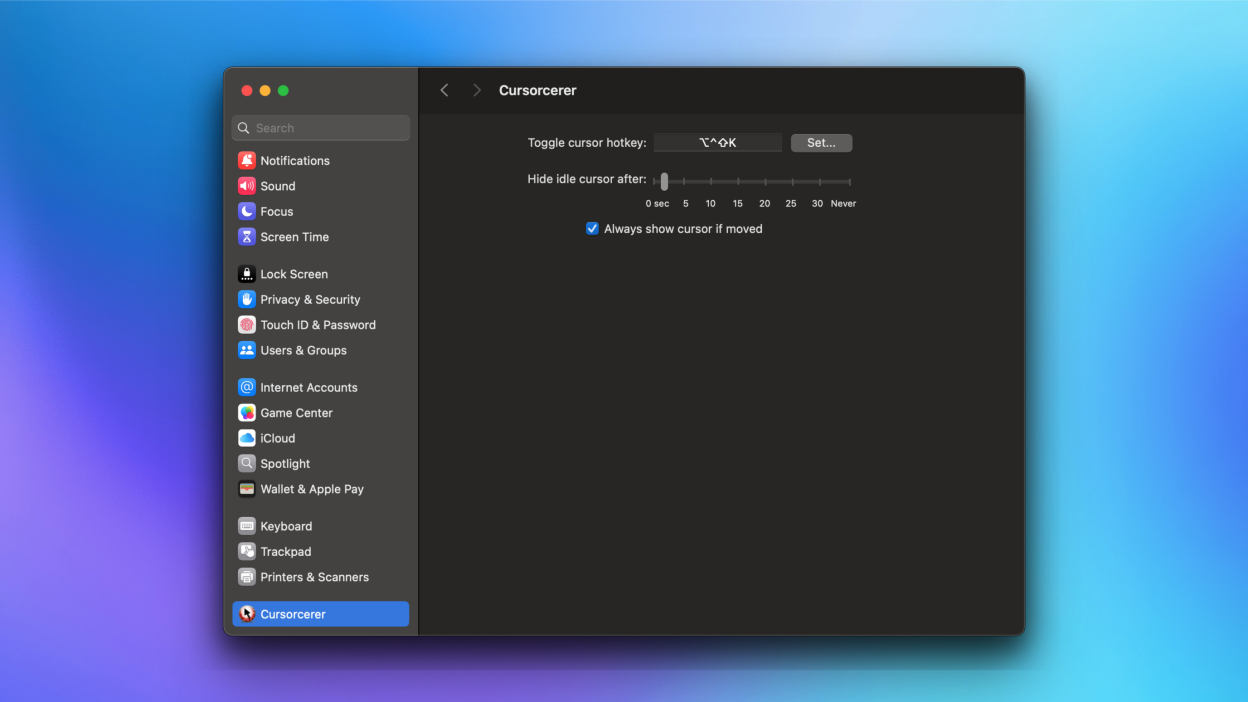Open Notifications label in sidebar
Viewport: 1248px width, 702px height.
coord(295,160)
